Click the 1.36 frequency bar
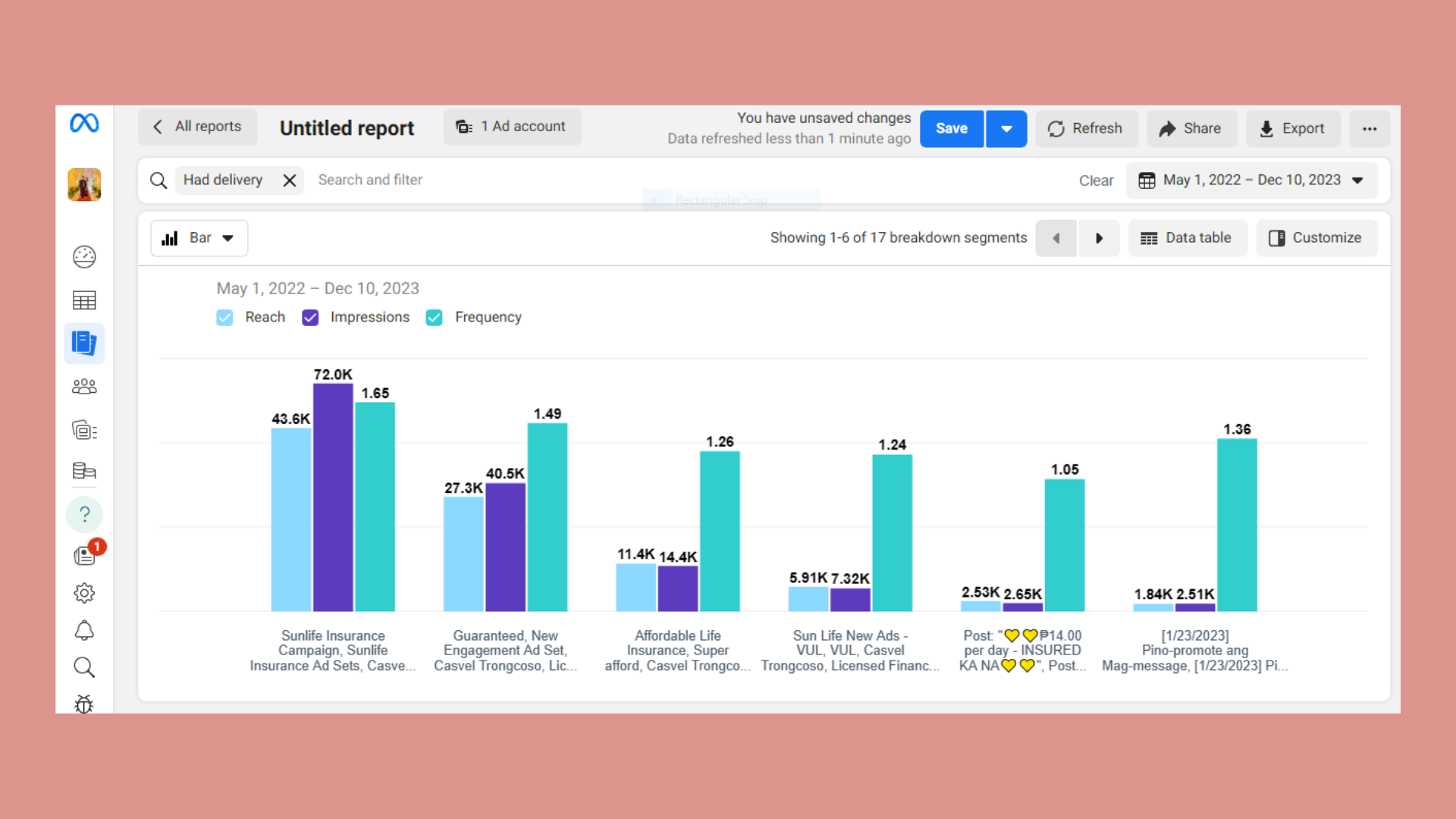Viewport: 1456px width, 819px height. [x=1238, y=525]
